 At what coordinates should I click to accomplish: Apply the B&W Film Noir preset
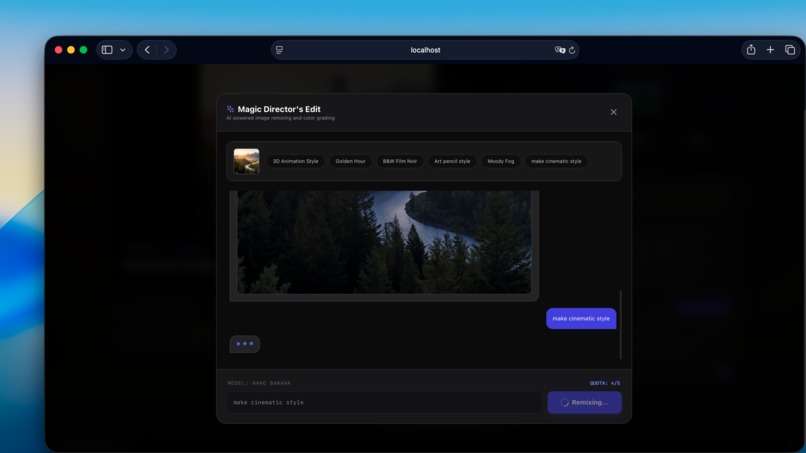coord(400,161)
